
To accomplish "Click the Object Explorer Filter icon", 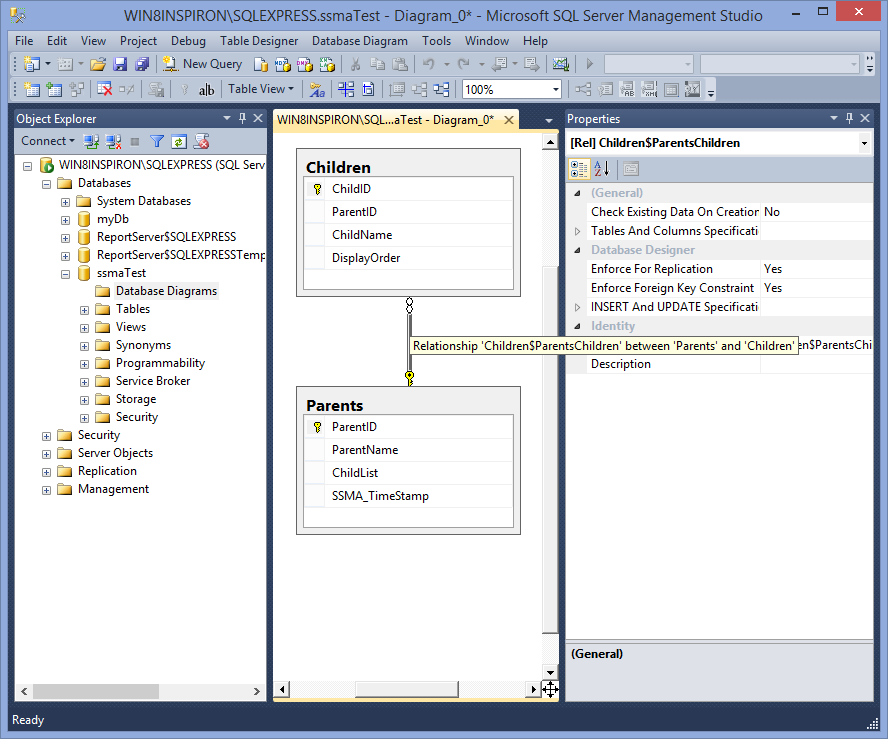I will pyautogui.click(x=157, y=142).
